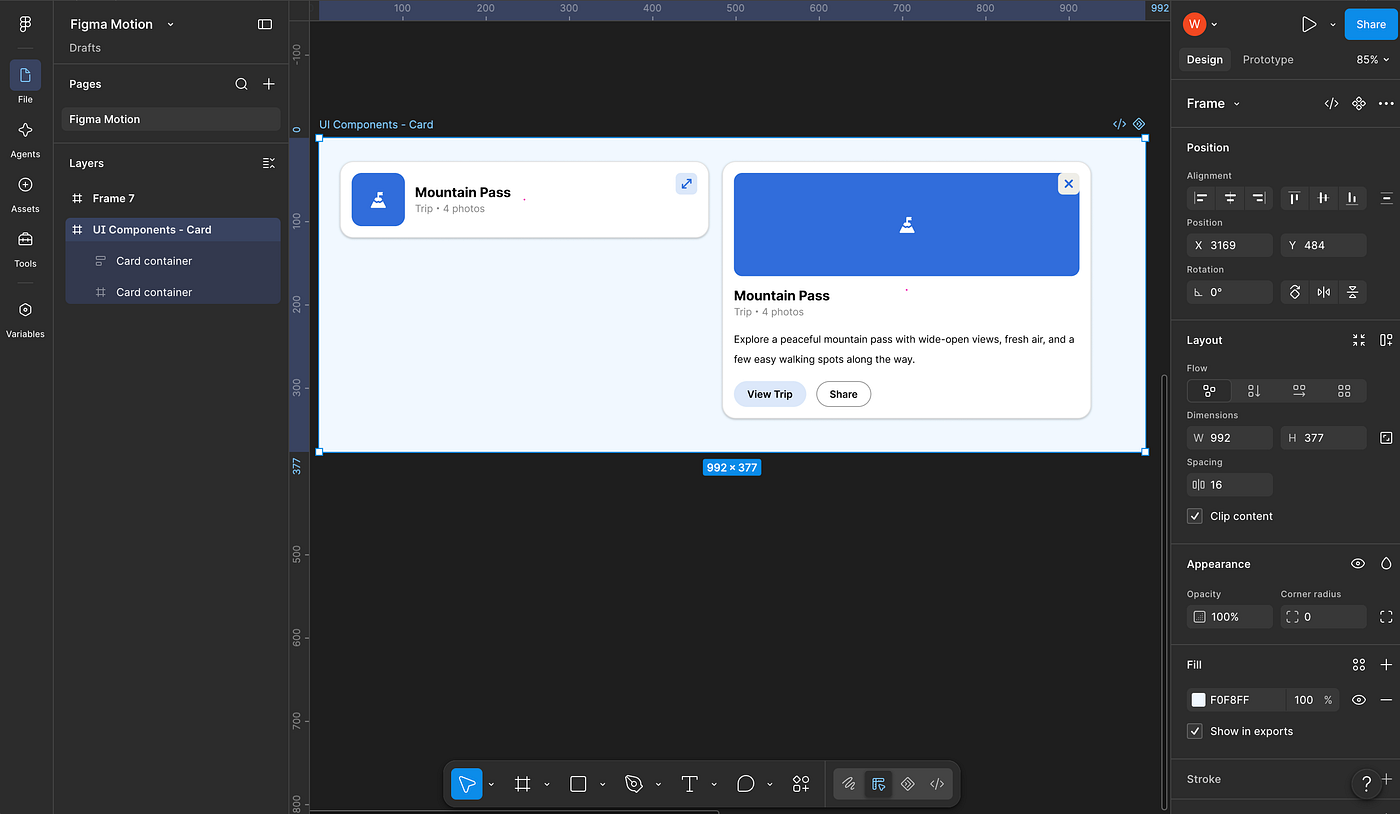This screenshot has width=1400, height=814.
Task: Select horizontal flow layout option
Action: tap(1299, 391)
